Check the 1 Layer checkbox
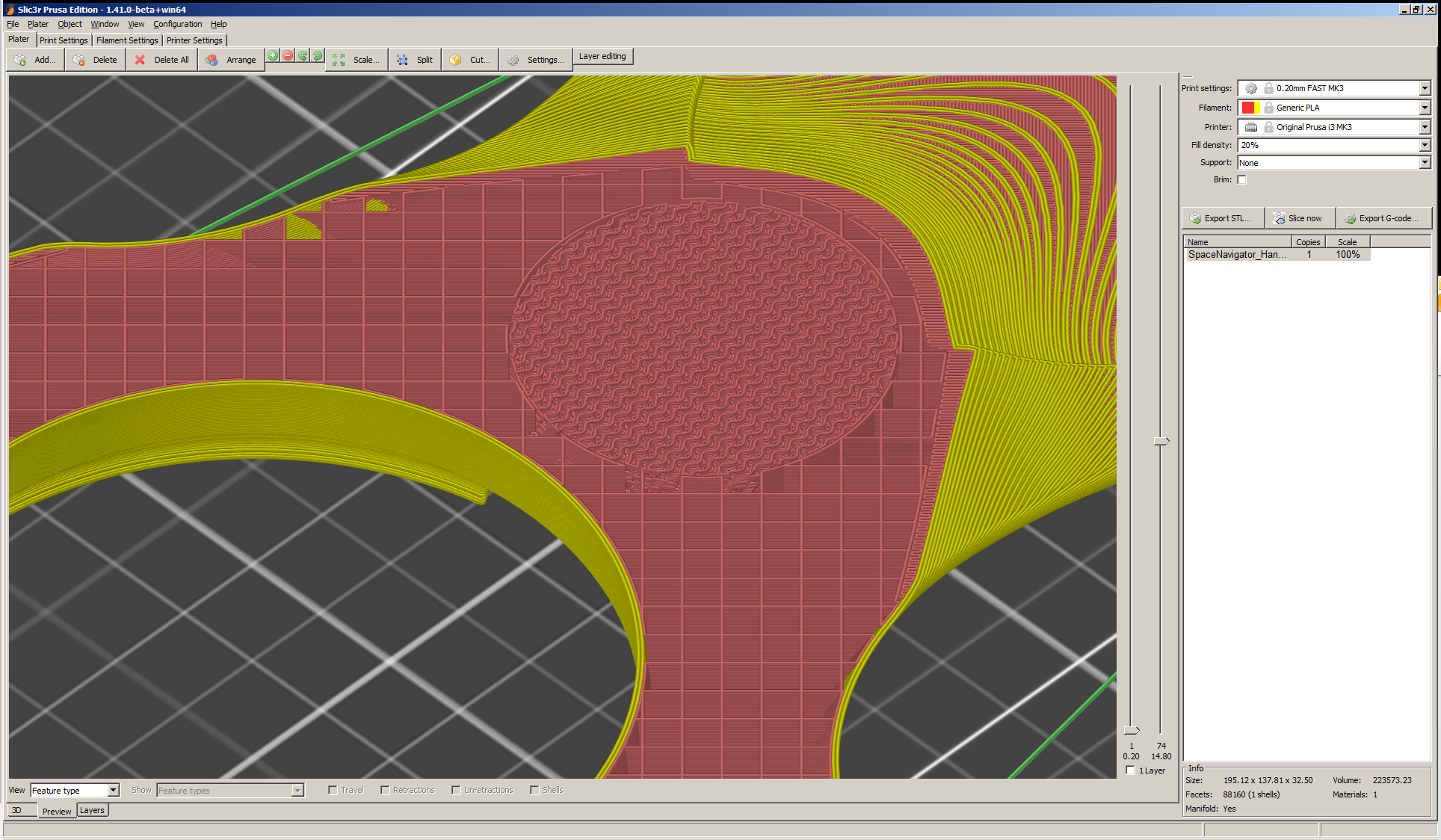Image resolution: width=1441 pixels, height=840 pixels. (1130, 770)
